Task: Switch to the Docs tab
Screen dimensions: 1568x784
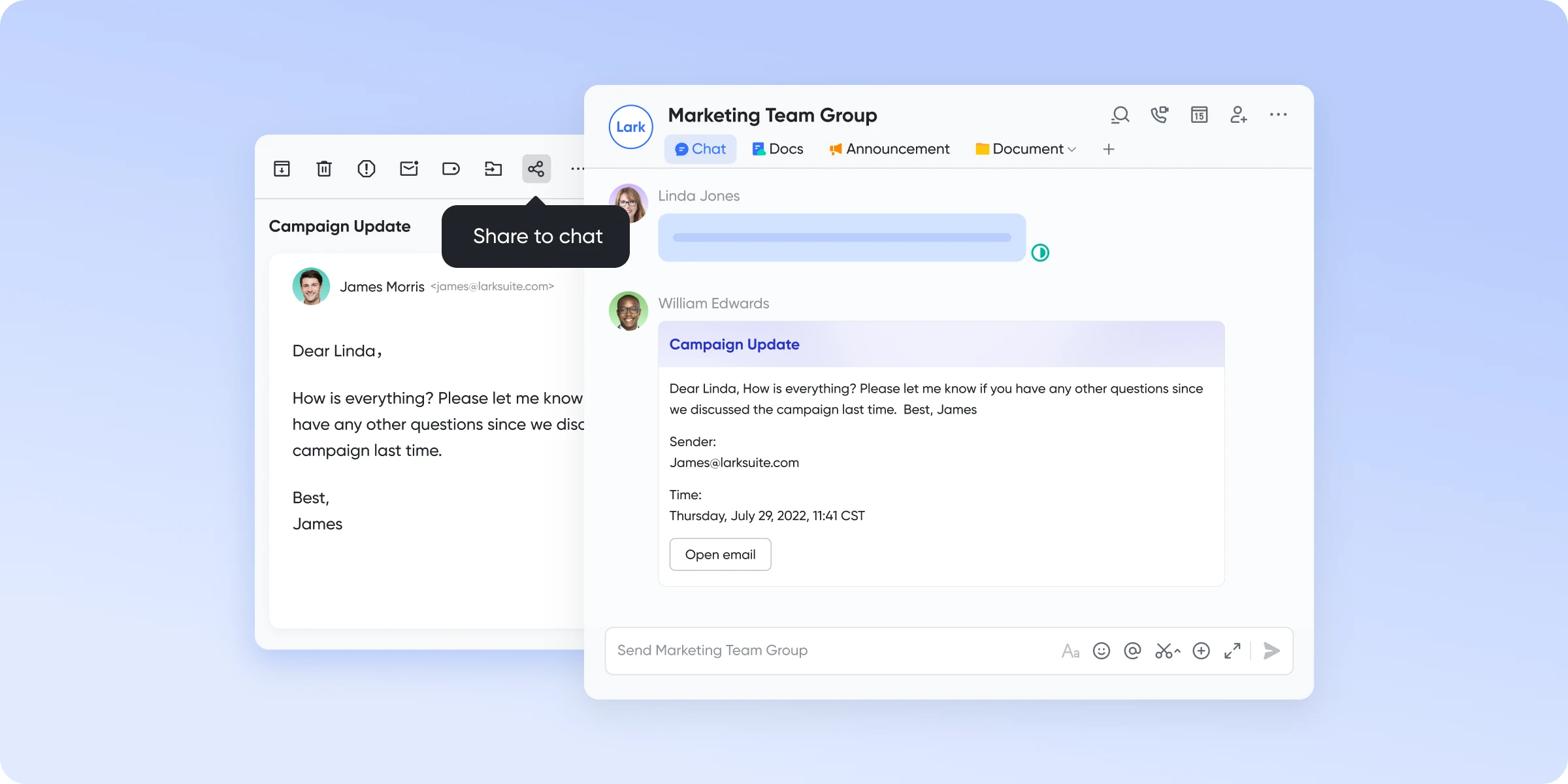Action: [x=777, y=149]
